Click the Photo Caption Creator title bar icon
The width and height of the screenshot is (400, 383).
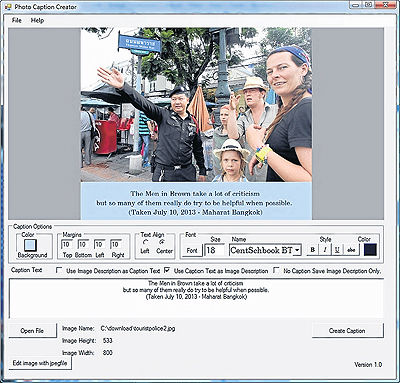coord(9,7)
